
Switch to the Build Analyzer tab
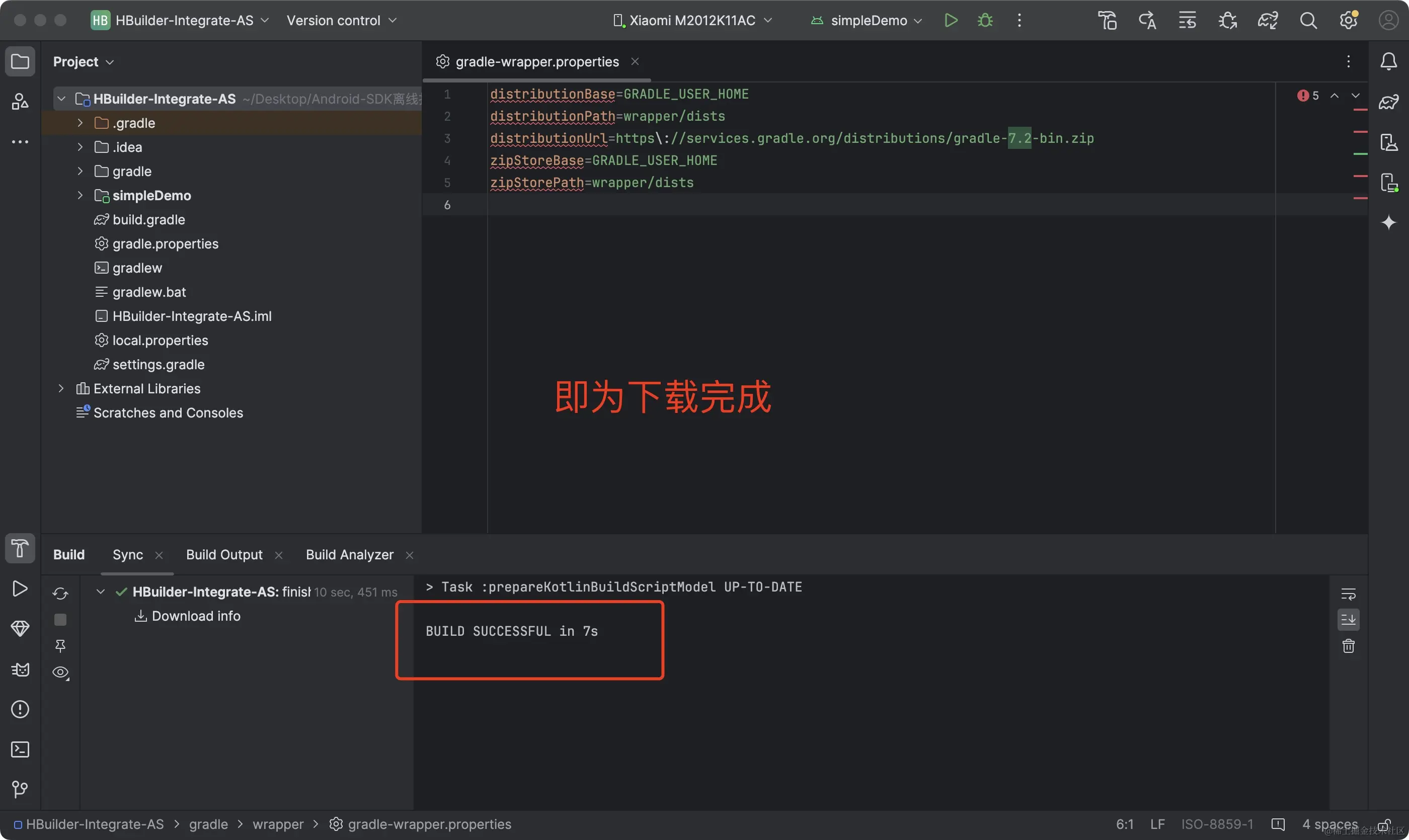point(349,555)
